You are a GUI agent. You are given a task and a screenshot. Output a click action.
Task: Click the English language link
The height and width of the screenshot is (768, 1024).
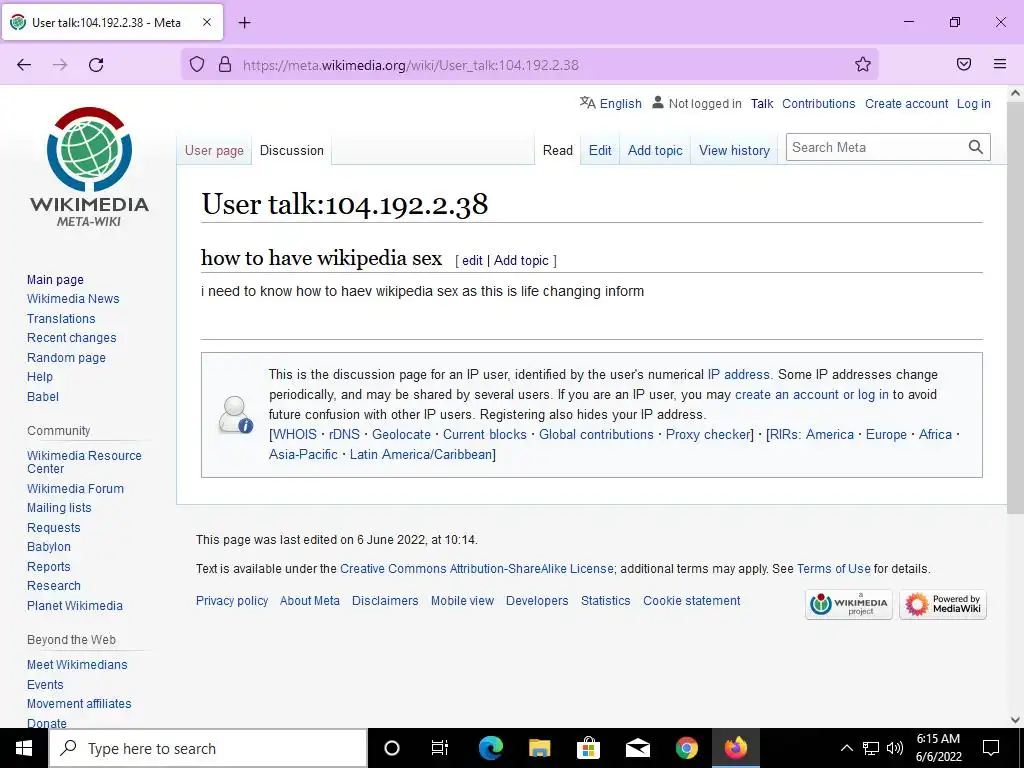[620, 103]
